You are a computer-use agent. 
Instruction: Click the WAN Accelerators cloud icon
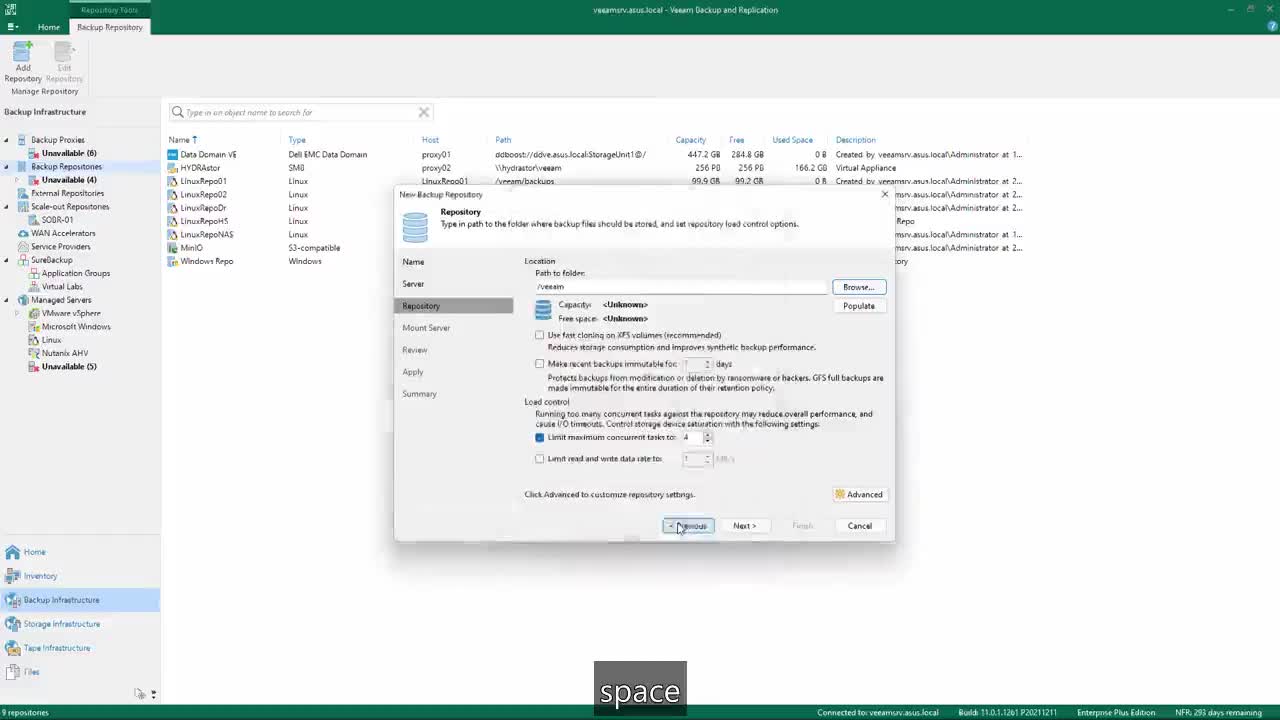point(22,233)
